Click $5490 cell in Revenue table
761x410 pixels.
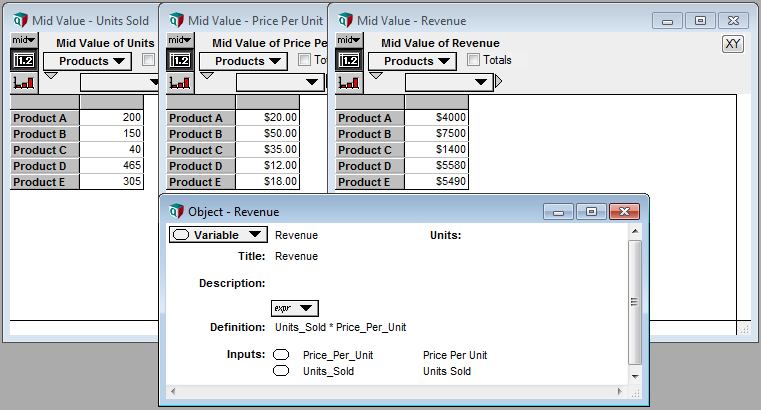(x=436, y=181)
